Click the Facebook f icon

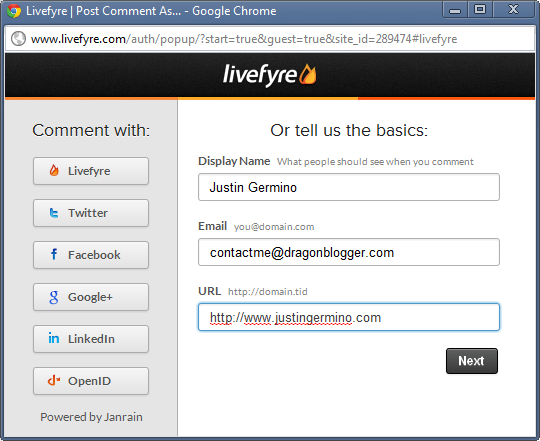pyautogui.click(x=54, y=254)
